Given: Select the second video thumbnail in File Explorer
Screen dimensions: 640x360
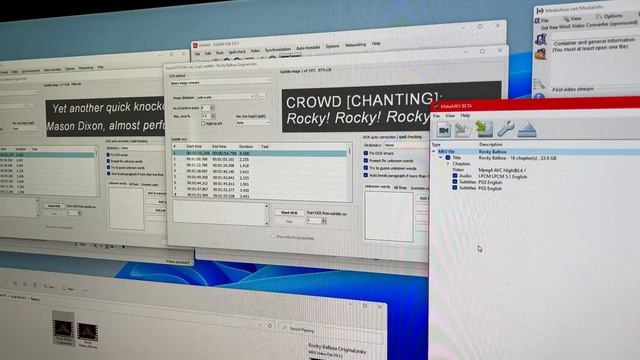Looking at the screenshot, I should (87, 335).
